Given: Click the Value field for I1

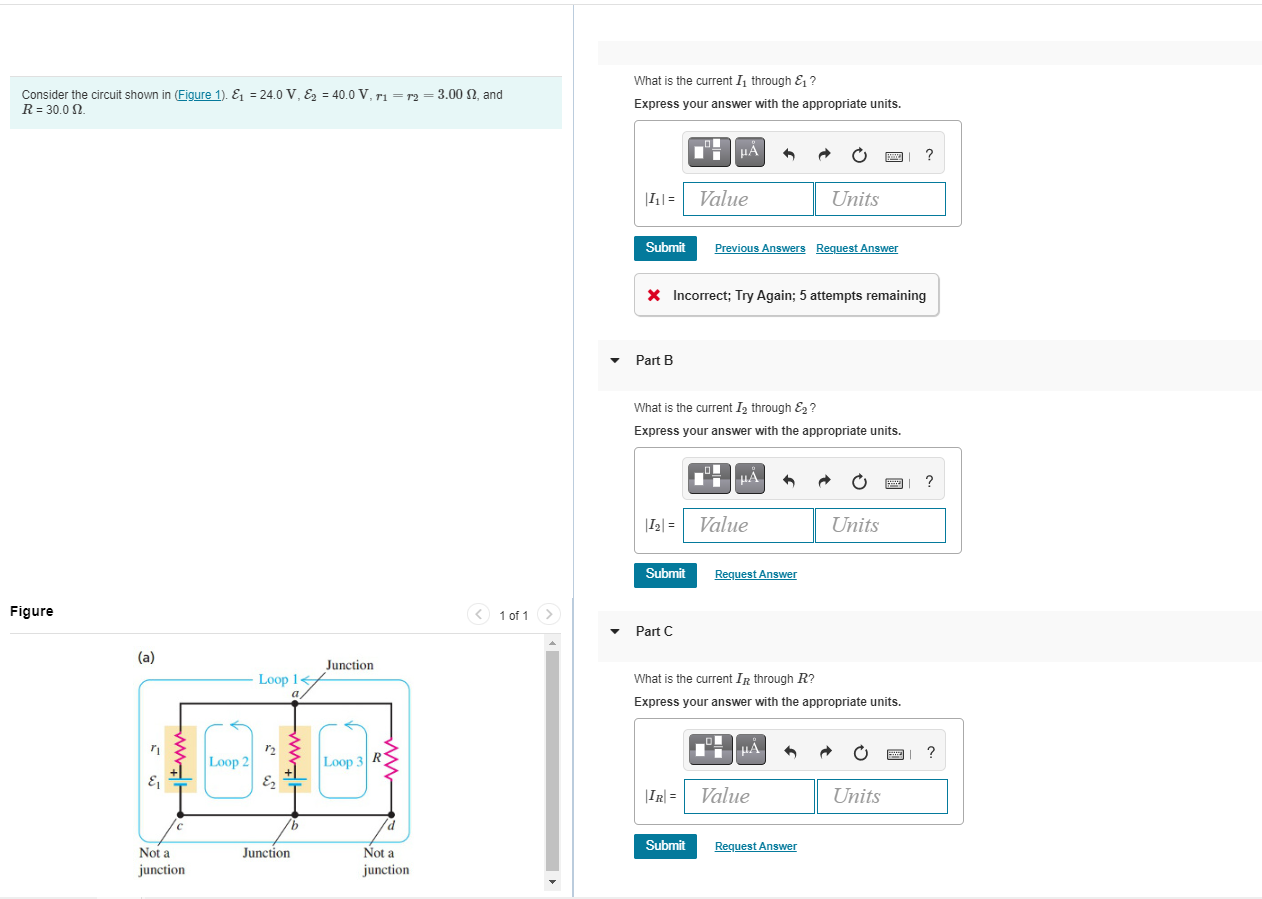Looking at the screenshot, I should click(749, 199).
